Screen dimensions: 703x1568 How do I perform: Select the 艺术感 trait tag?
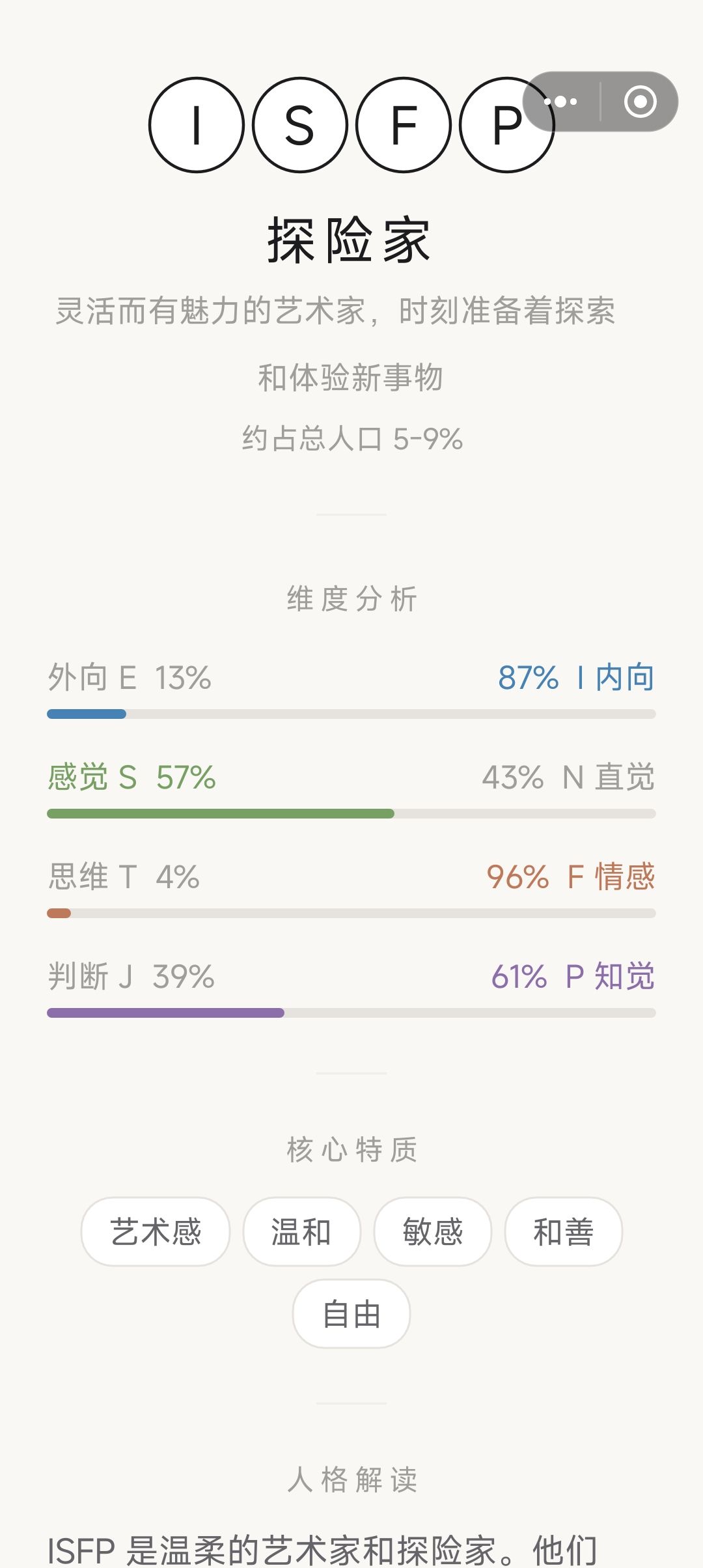pyautogui.click(x=156, y=1231)
